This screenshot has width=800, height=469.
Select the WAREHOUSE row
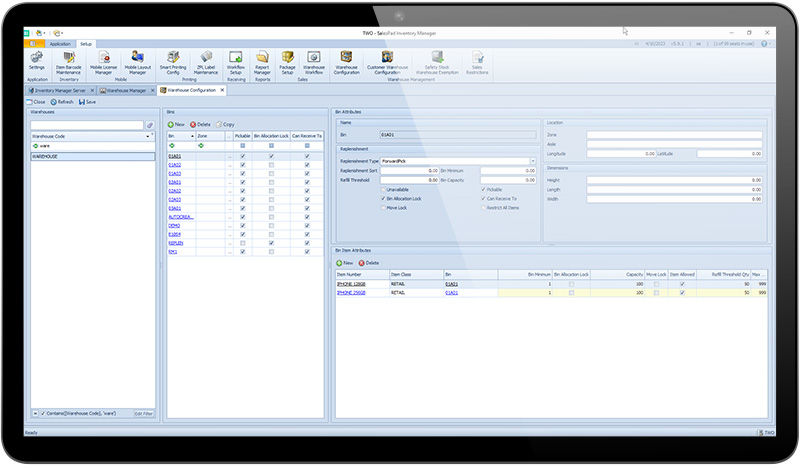tap(92, 157)
